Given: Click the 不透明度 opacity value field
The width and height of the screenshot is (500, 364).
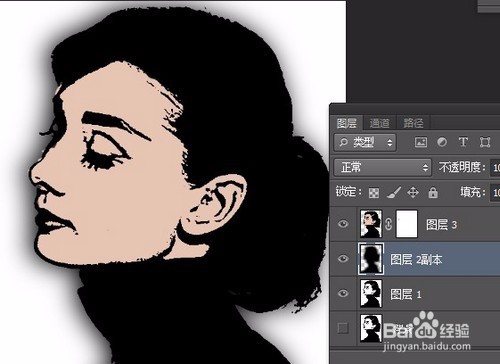Looking at the screenshot, I should (495, 167).
